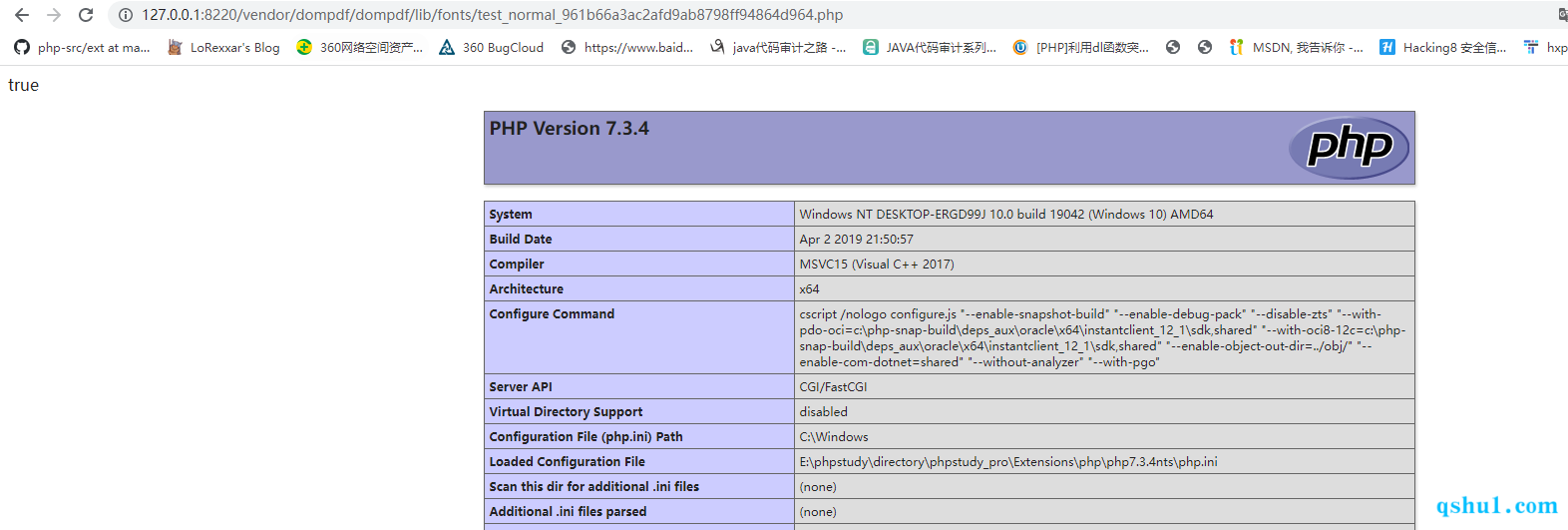Image resolution: width=1568 pixels, height=530 pixels.
Task: Click the 'true' text at page top
Action: coord(24,85)
